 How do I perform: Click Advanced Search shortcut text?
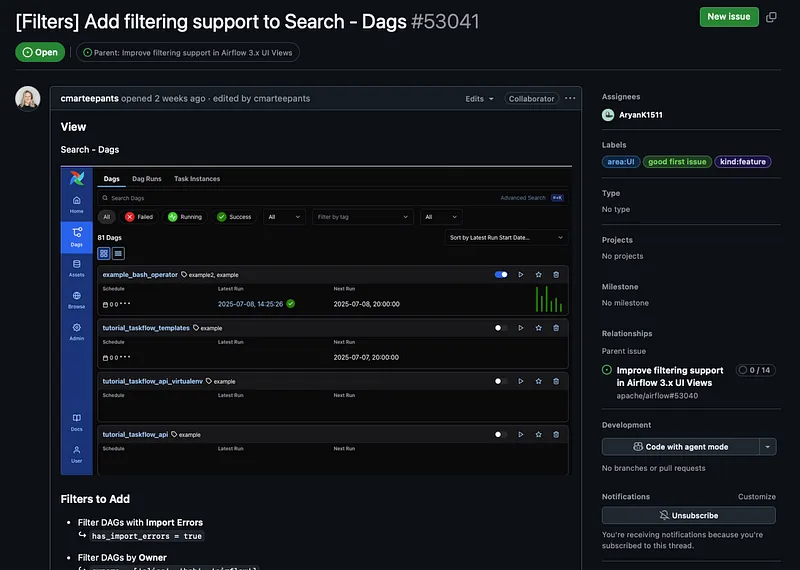(x=522, y=198)
